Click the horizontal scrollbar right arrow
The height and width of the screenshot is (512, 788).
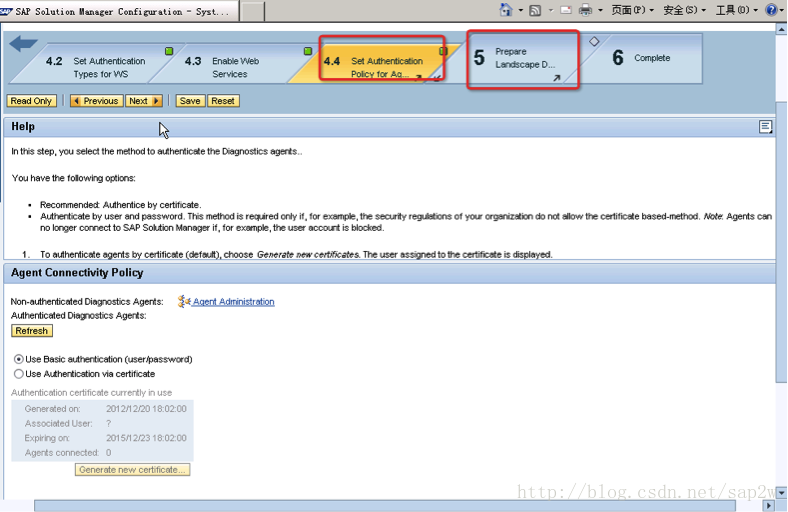768,505
